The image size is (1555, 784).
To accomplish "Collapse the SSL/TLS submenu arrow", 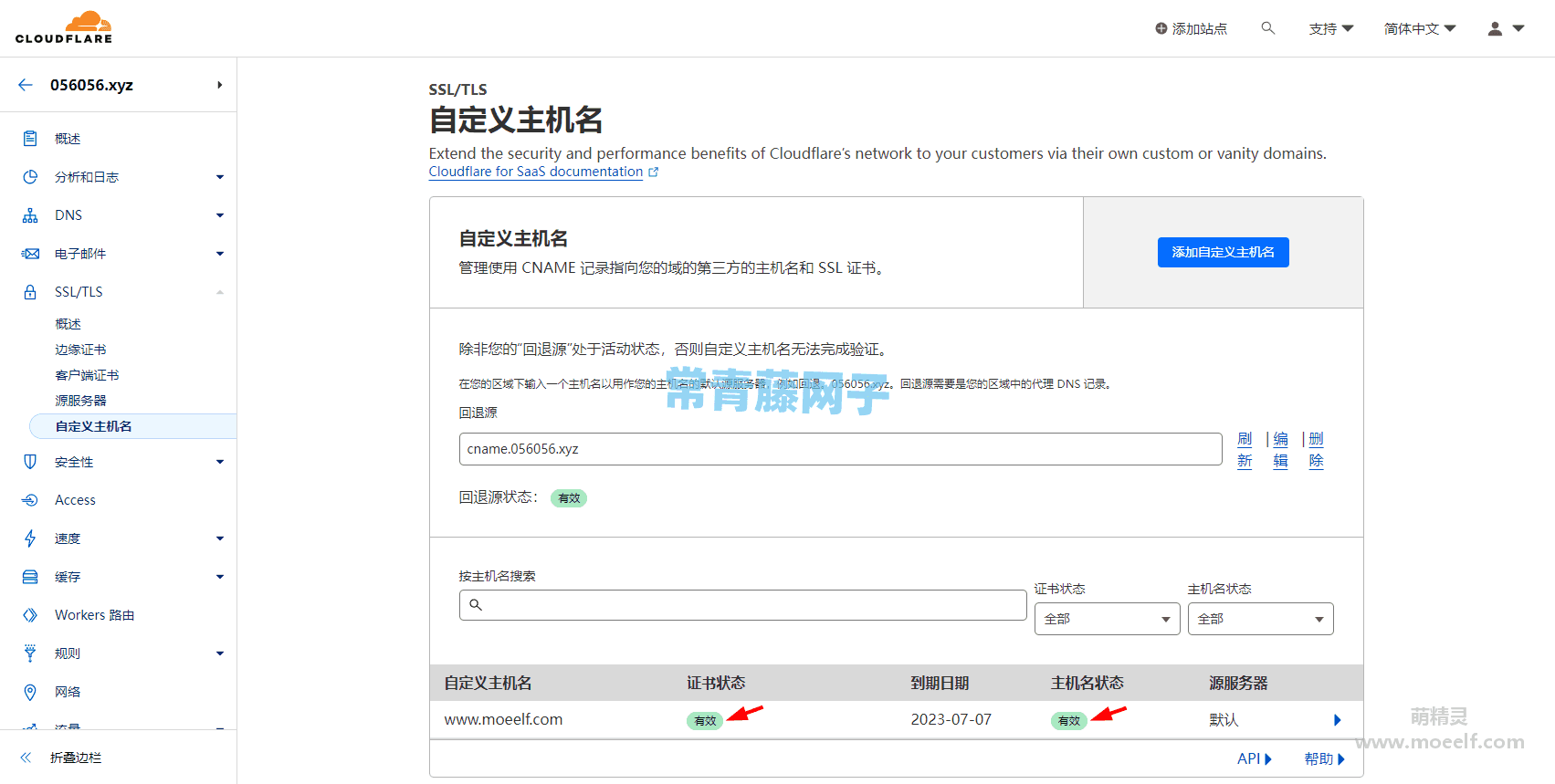I will tap(220, 292).
